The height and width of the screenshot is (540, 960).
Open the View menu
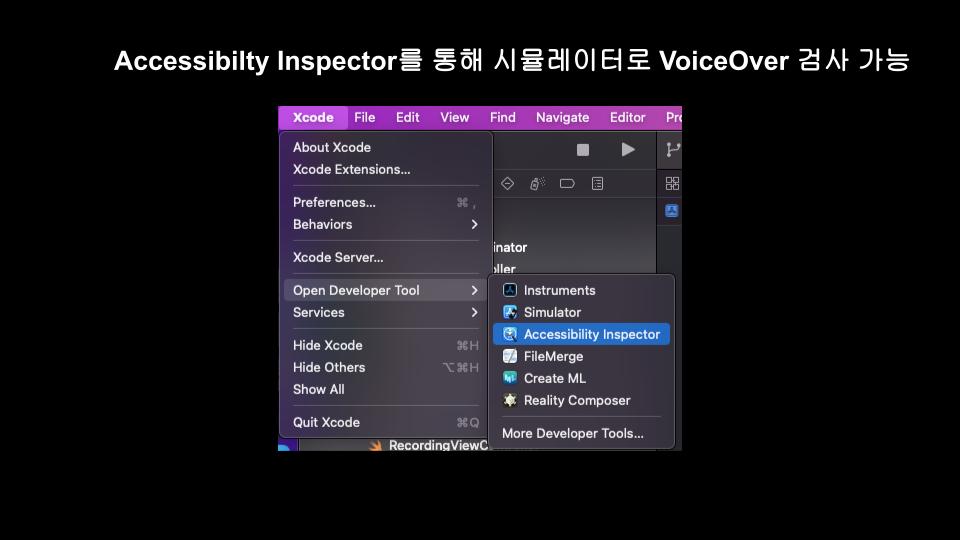coord(454,118)
